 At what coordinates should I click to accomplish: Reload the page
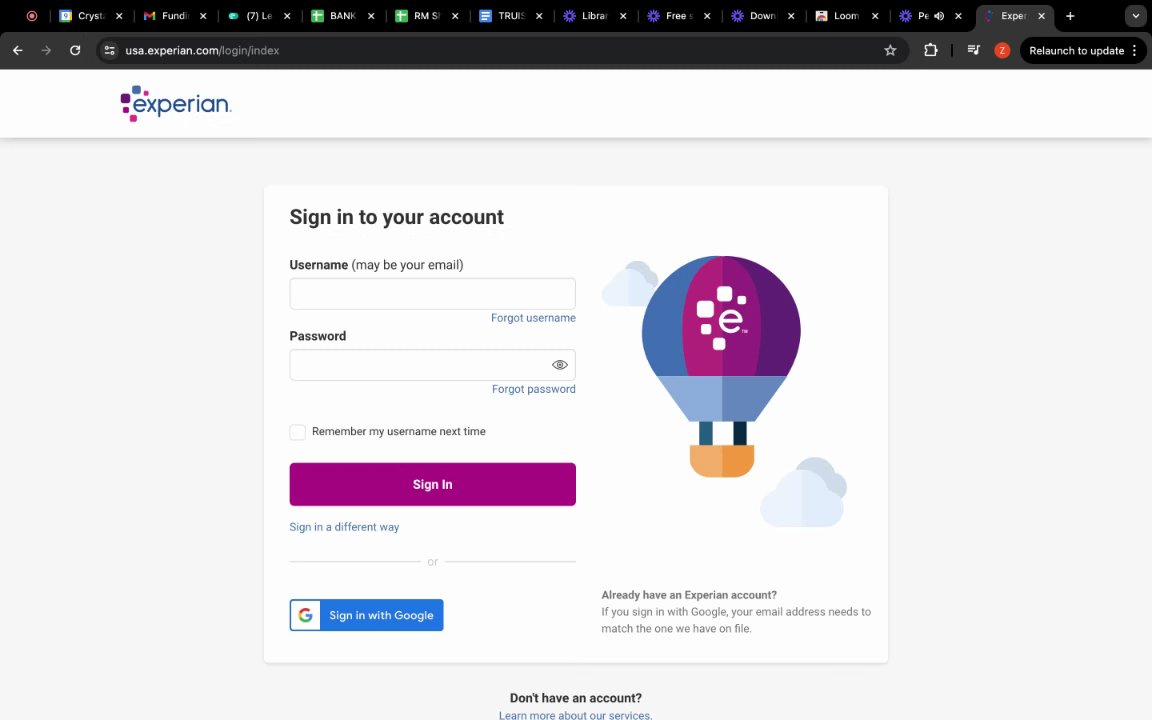pos(75,50)
